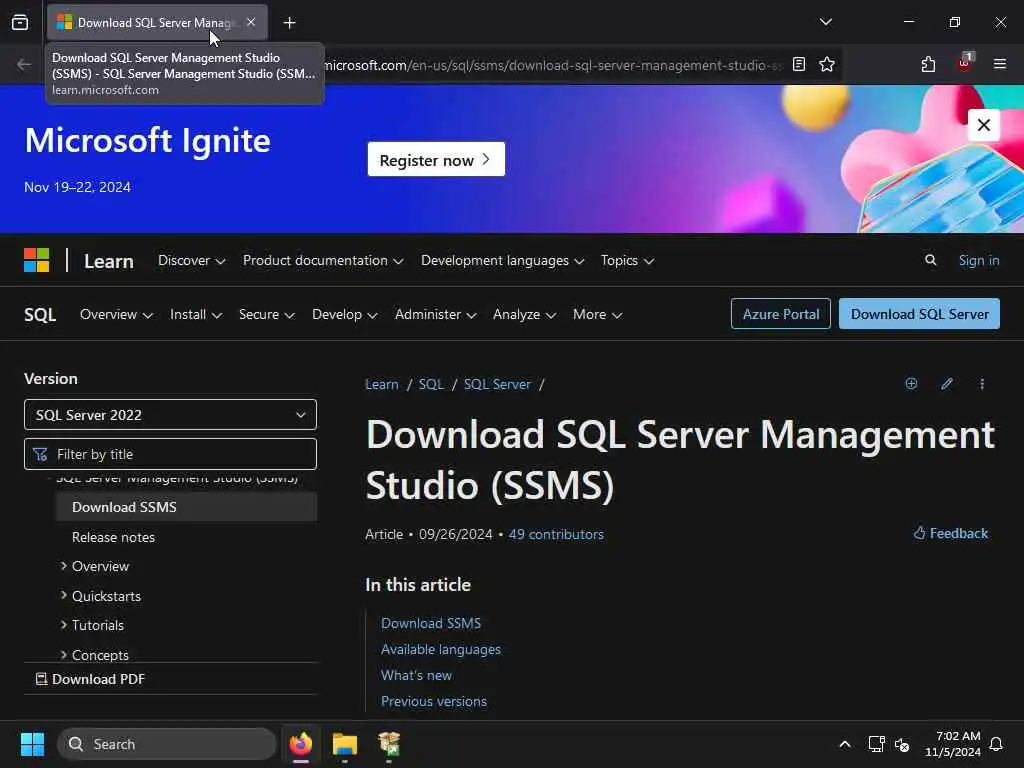This screenshot has height=768, width=1024.
Task: Click the Register now button
Action: pyautogui.click(x=436, y=159)
